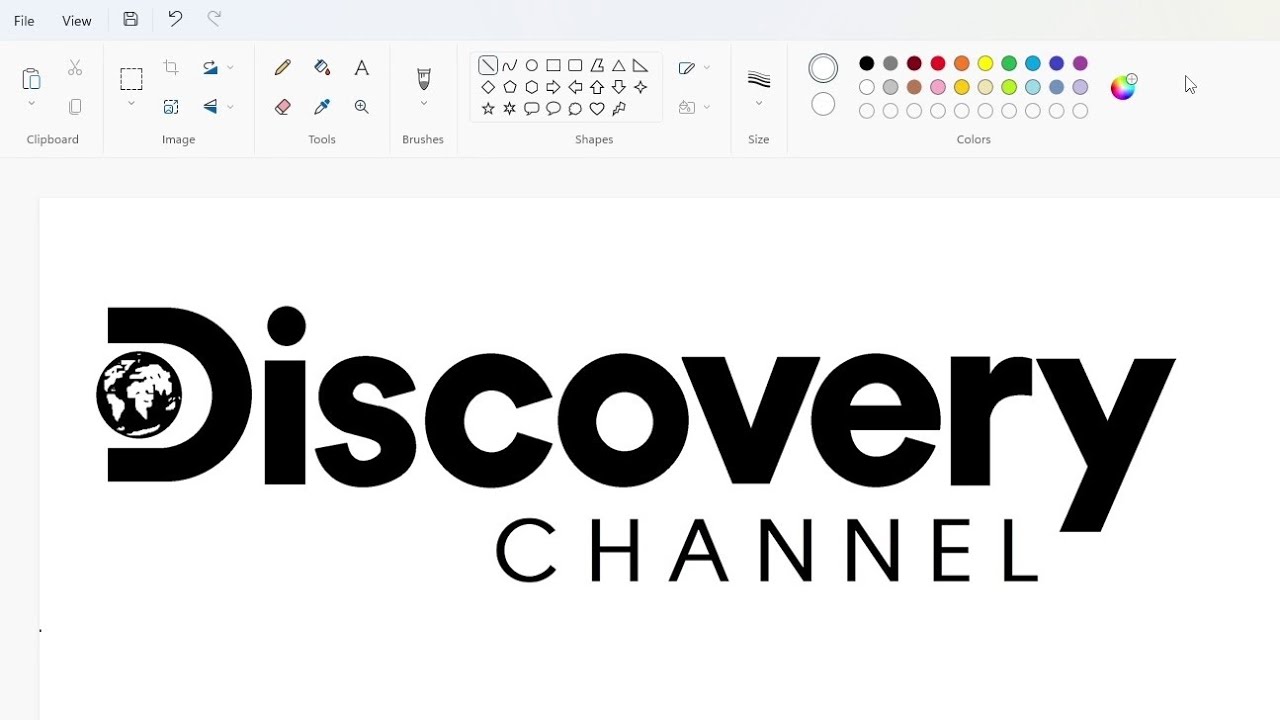Screen dimensions: 1280x720
Task: Select the Text tool
Action: pos(362,68)
